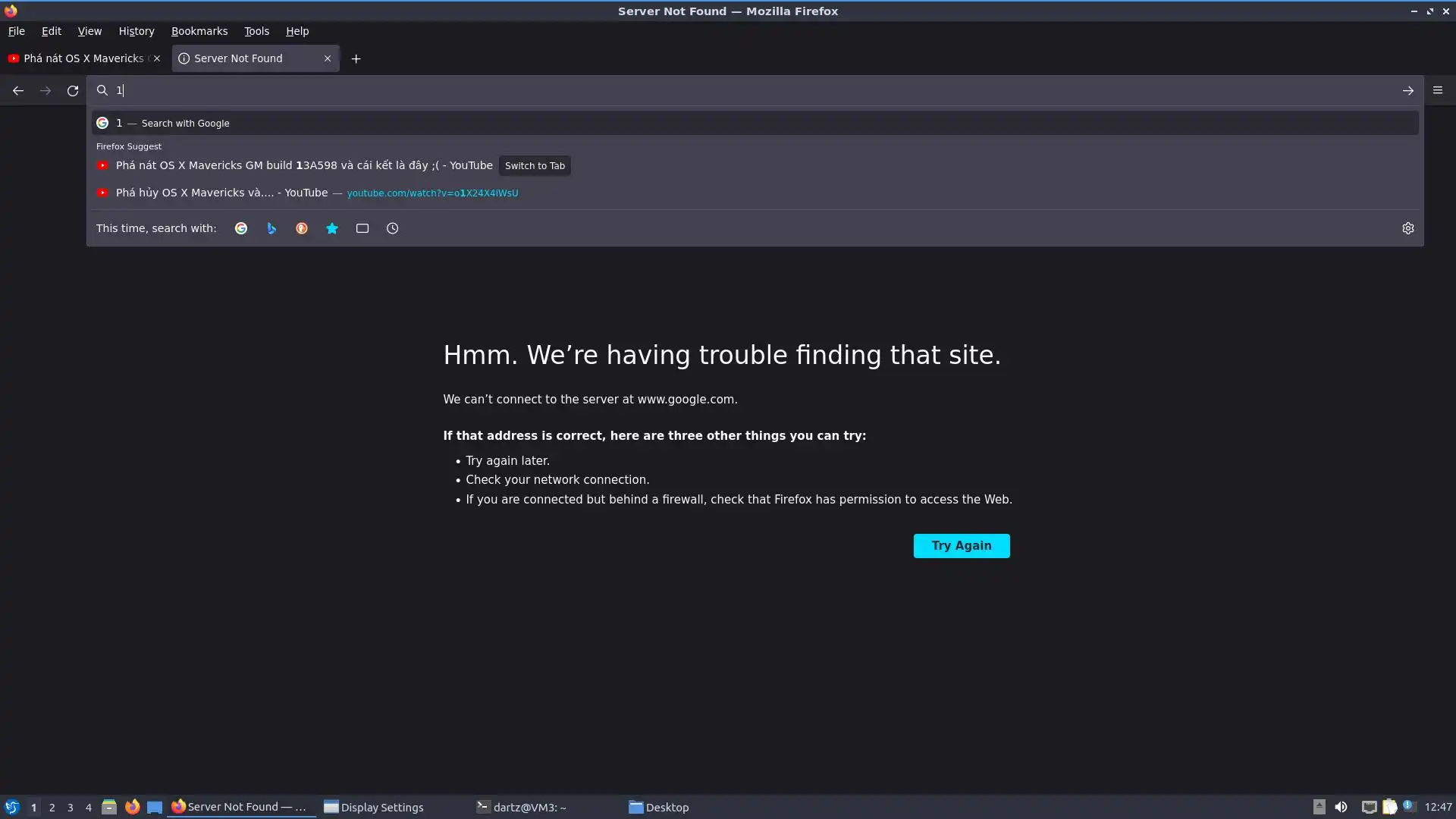Open volume control in system tray
The height and width of the screenshot is (819, 1456).
coord(1341,807)
